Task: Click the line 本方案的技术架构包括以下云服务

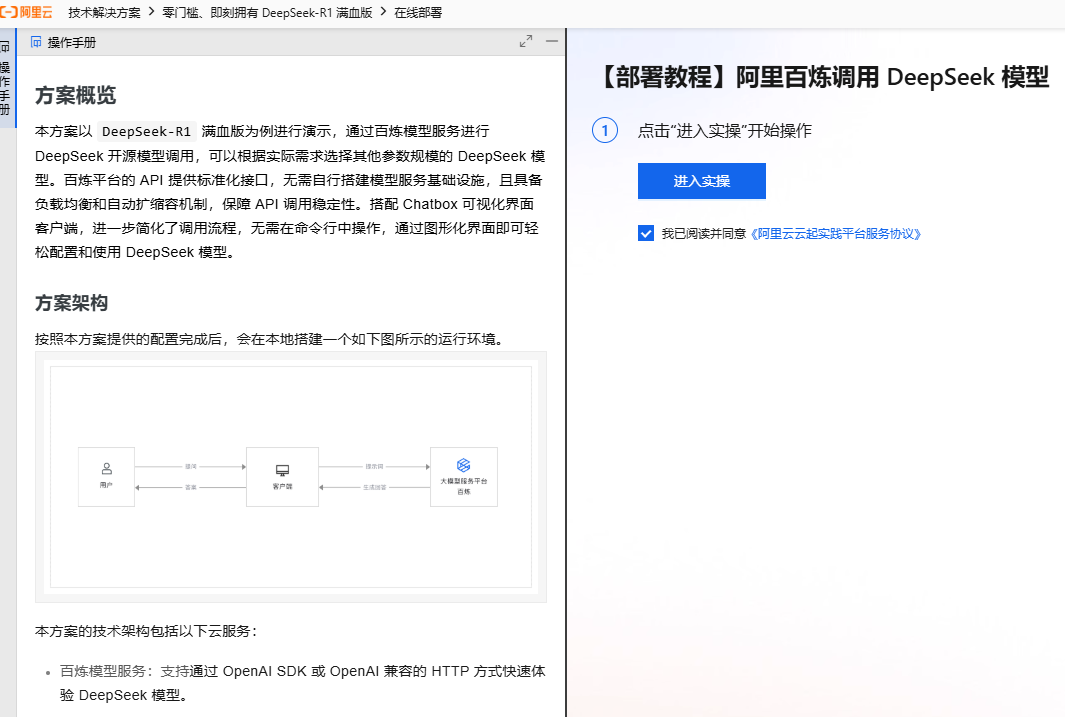Action: click(147, 631)
